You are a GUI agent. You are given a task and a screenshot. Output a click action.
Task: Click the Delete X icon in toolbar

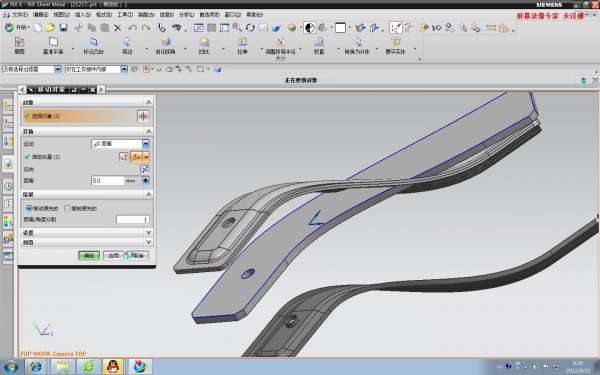click(117, 28)
